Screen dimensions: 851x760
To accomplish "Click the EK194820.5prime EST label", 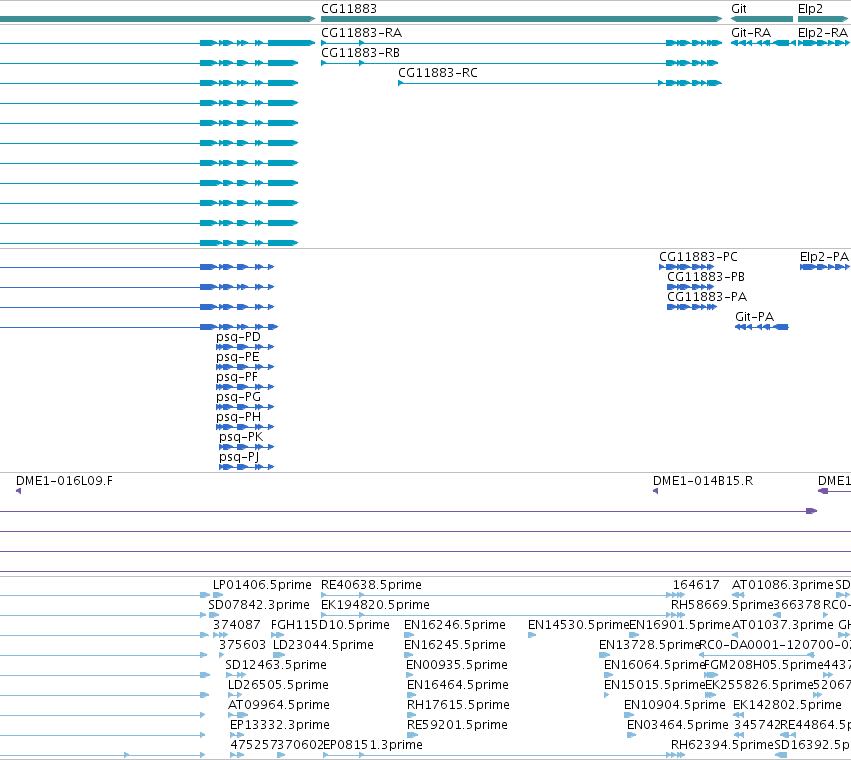I will [x=375, y=605].
